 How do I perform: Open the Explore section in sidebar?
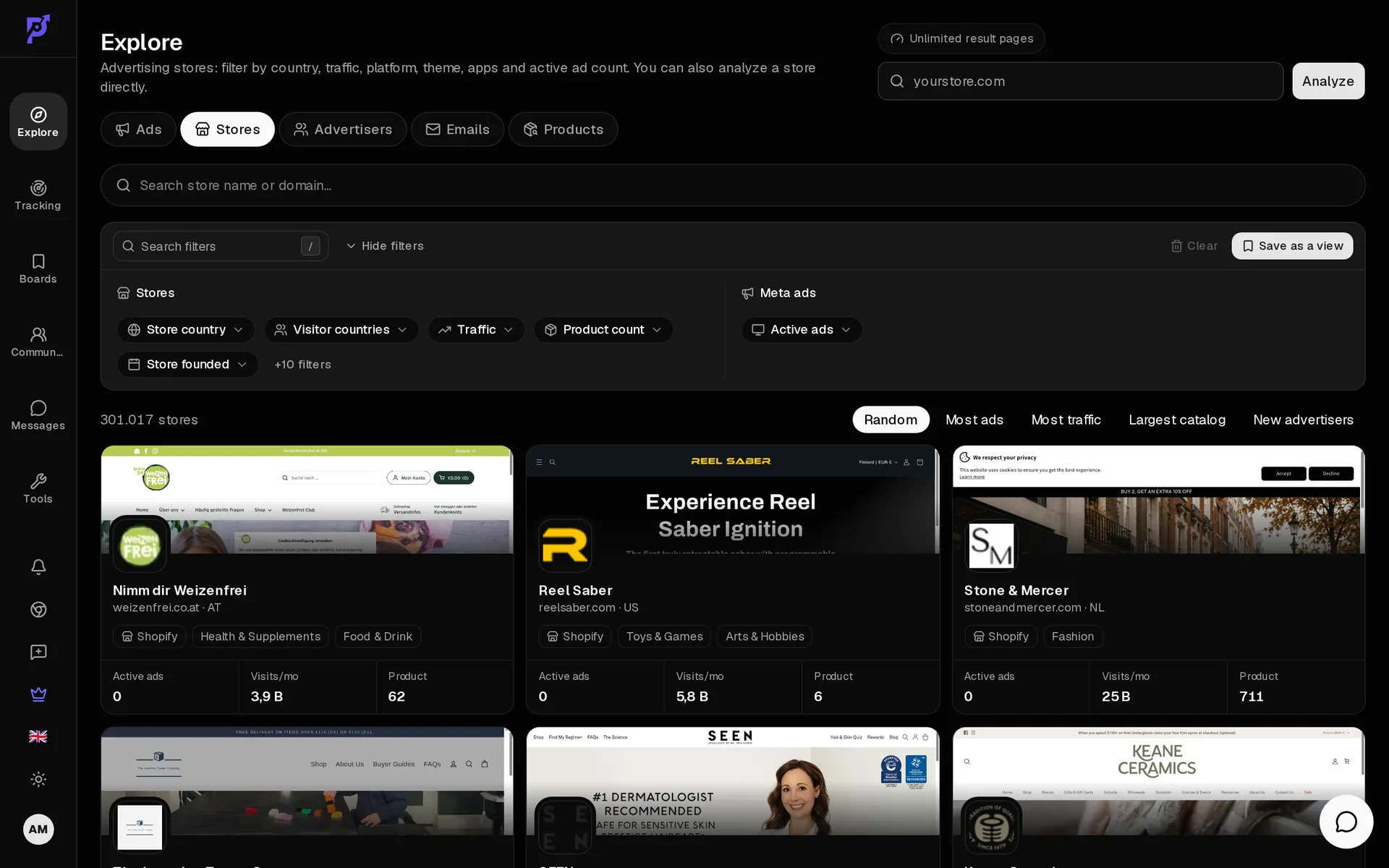(38, 122)
